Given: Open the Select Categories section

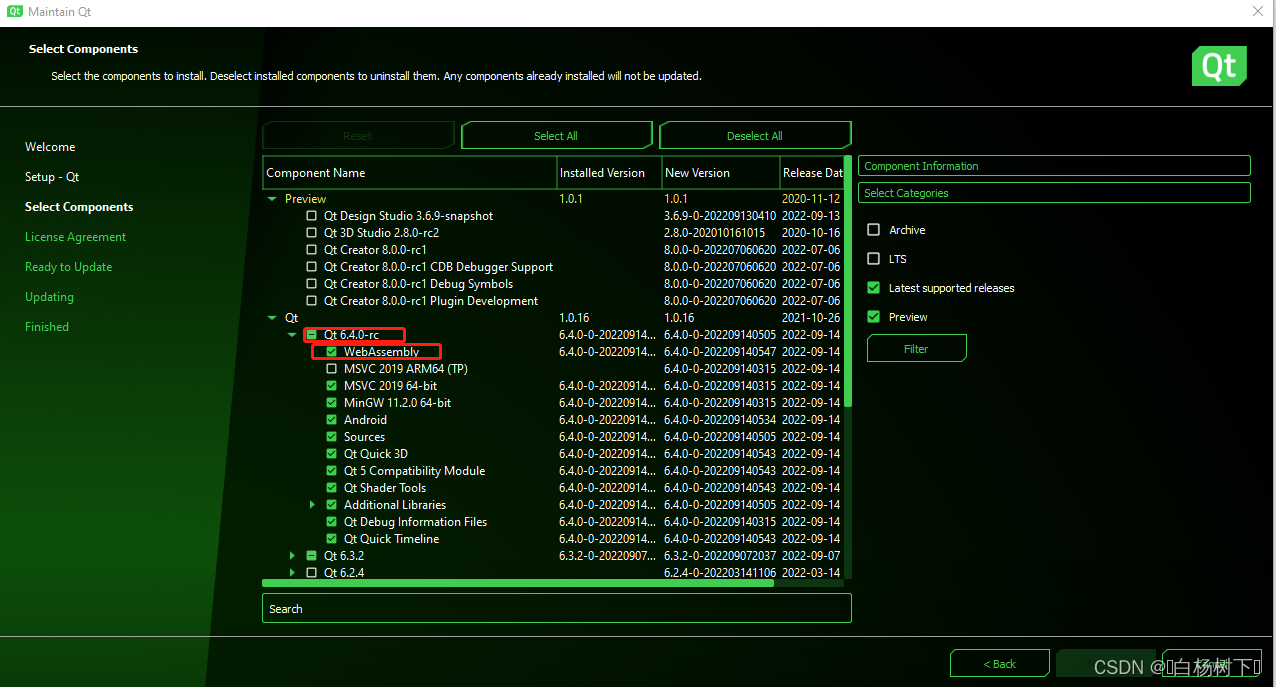Looking at the screenshot, I should [1054, 193].
